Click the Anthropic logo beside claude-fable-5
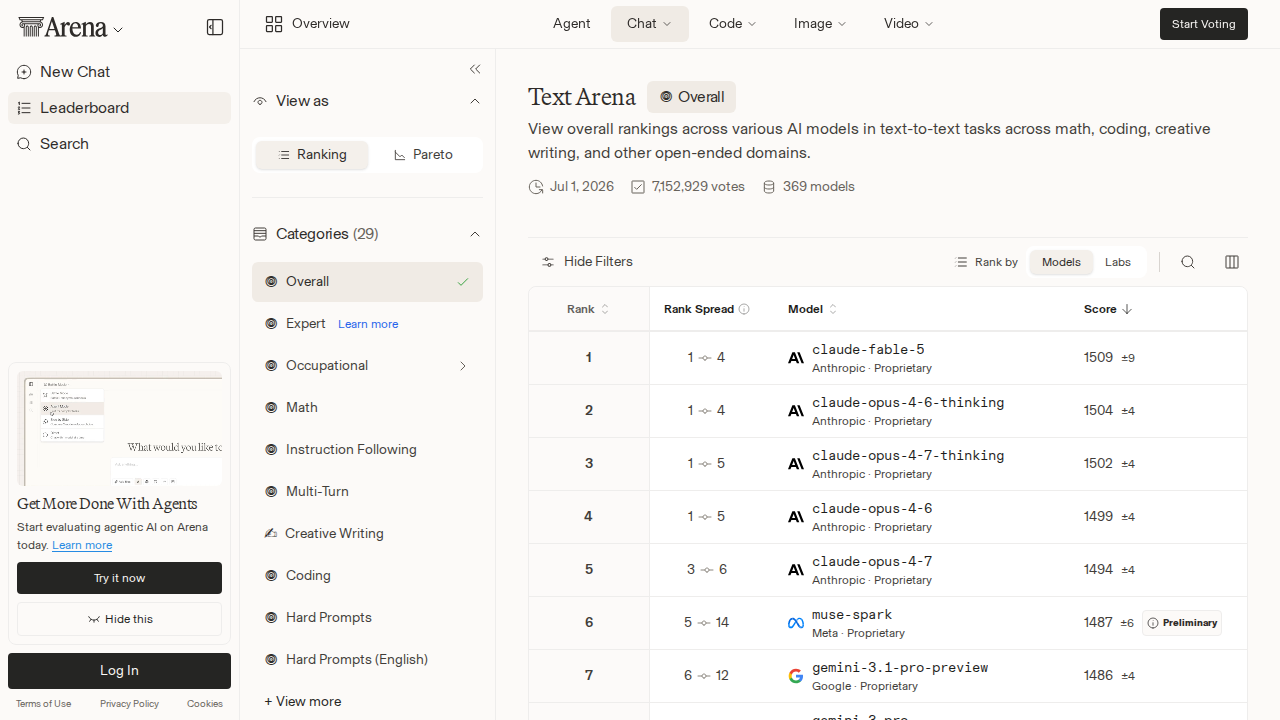Image resolution: width=1280 pixels, height=720 pixels. [796, 358]
